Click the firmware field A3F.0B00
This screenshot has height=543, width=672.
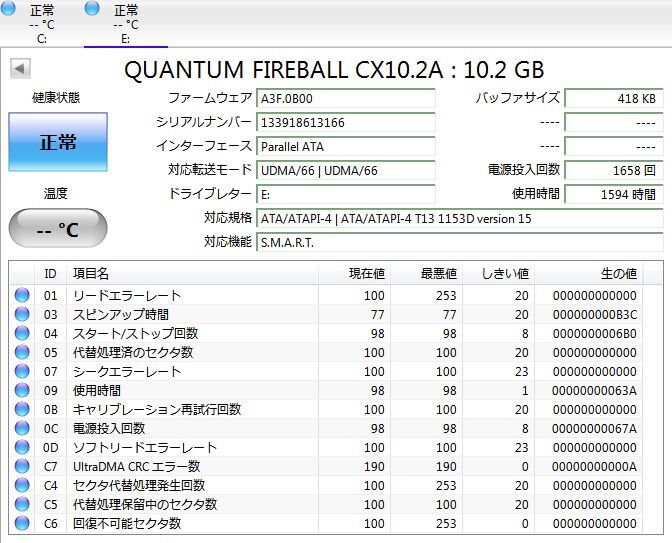tap(346, 99)
